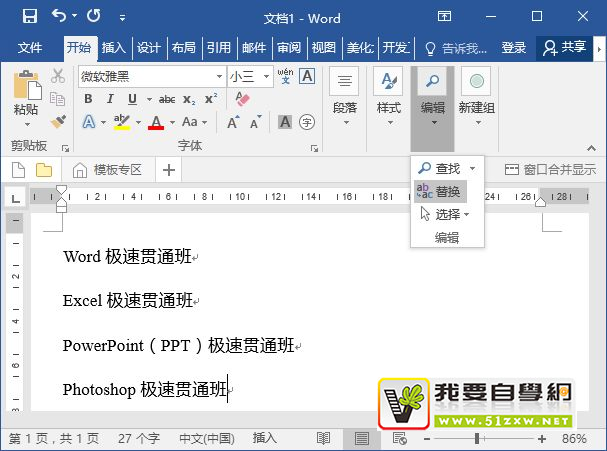Screen dimensions: 607x451
Task: Open the 查找 dropdown arrow
Action: pyautogui.click(x=472, y=168)
